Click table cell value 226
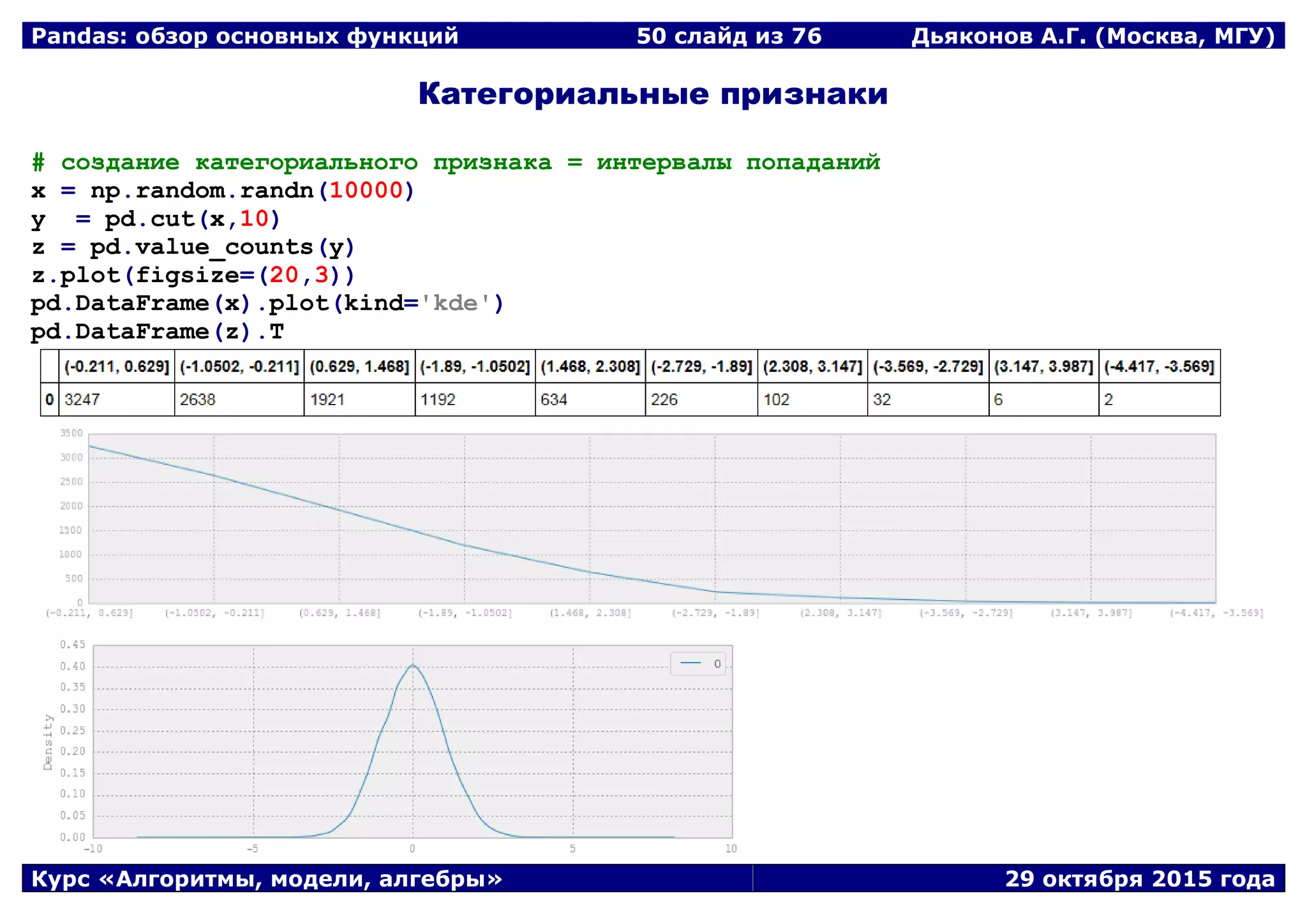The height and width of the screenshot is (924, 1307). coord(664,399)
